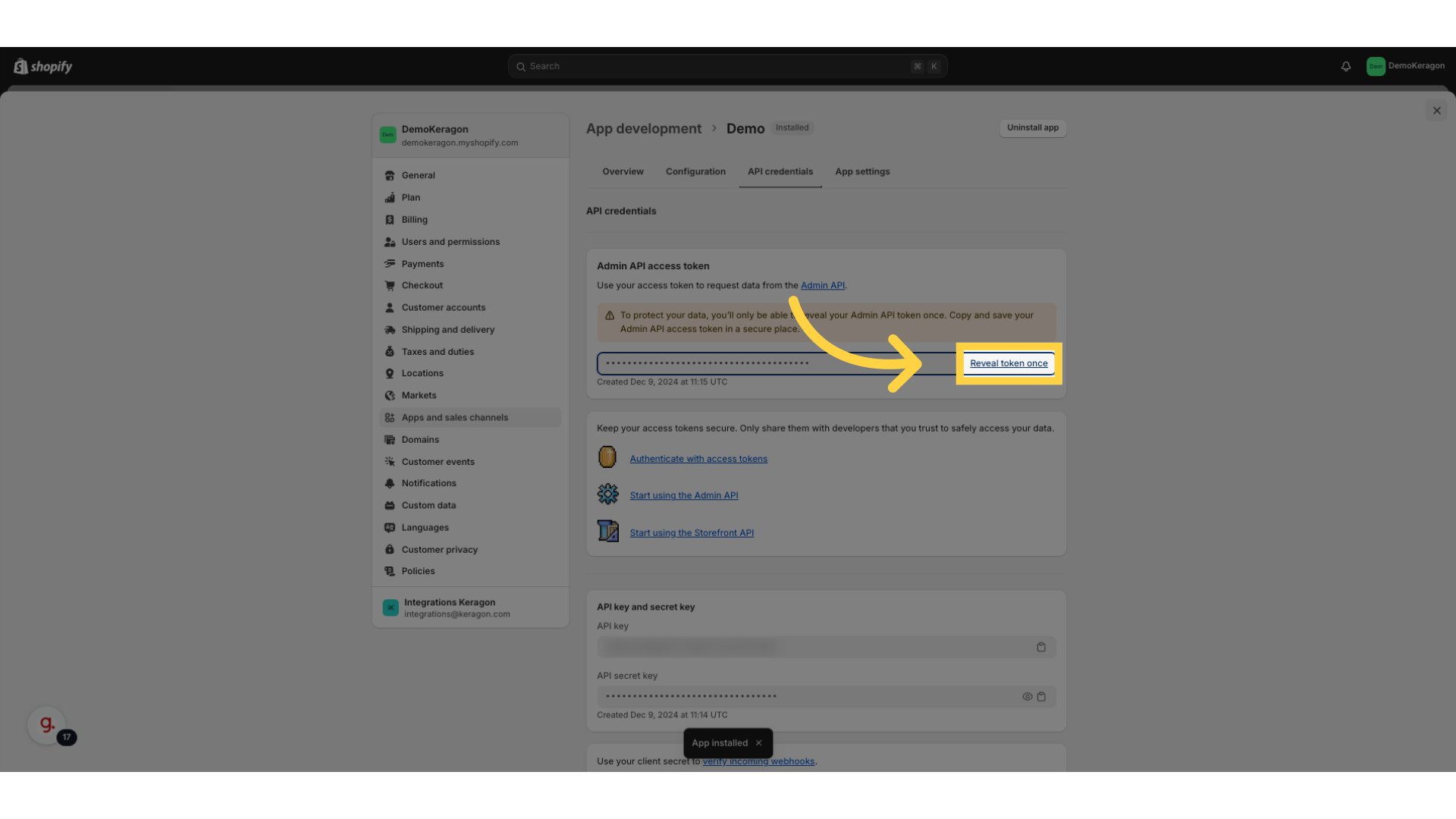The width and height of the screenshot is (1456, 819).
Task: Open Start using the Storefront API link
Action: point(692,533)
